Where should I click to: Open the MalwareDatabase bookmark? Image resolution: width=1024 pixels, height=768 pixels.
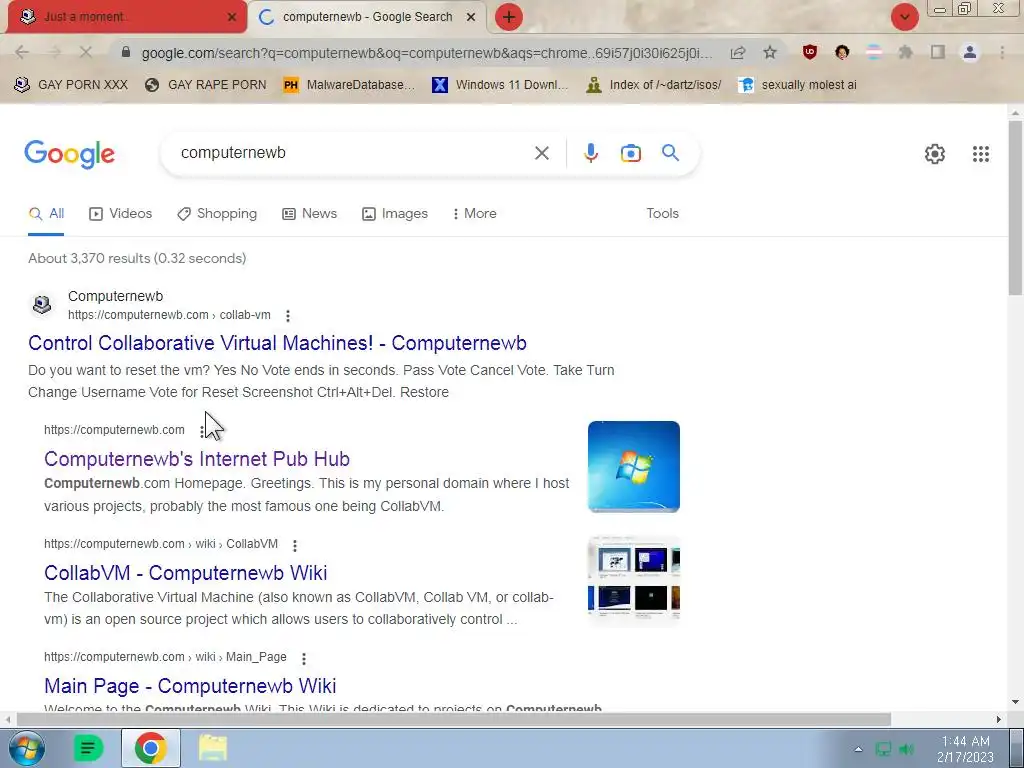[x=349, y=85]
